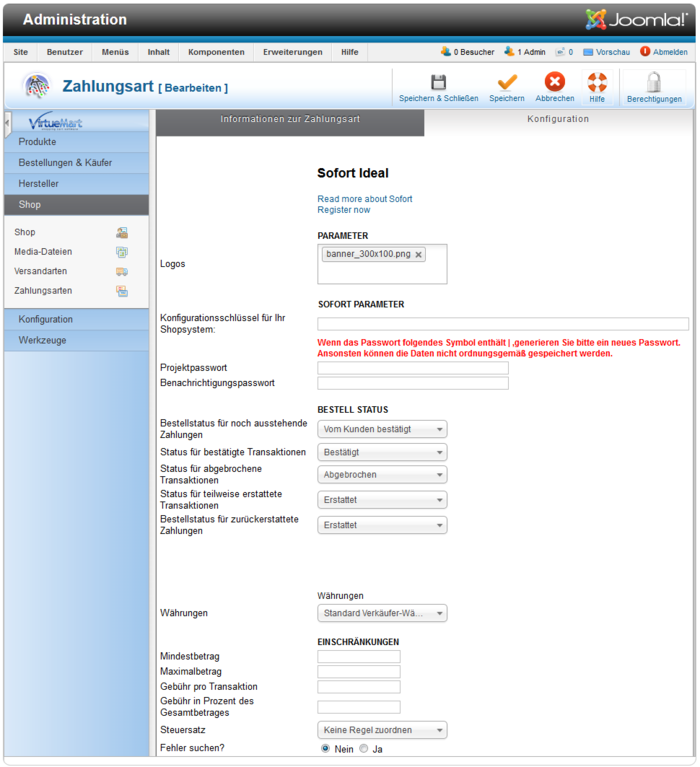Viewport: 700px width, 767px height.
Task: Open the Komponenten menu
Action: pyautogui.click(x=216, y=52)
